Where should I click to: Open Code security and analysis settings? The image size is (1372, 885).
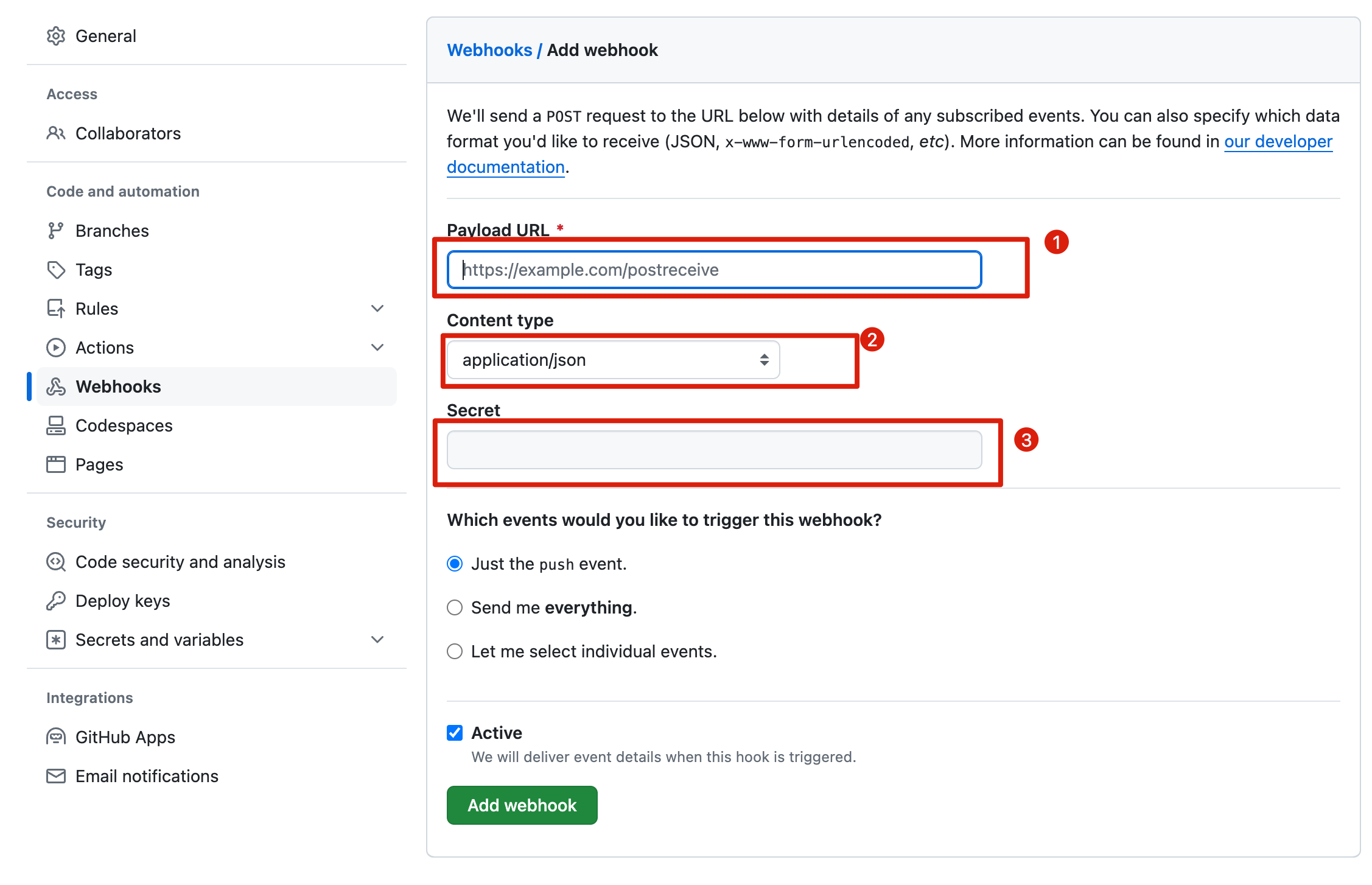180,562
